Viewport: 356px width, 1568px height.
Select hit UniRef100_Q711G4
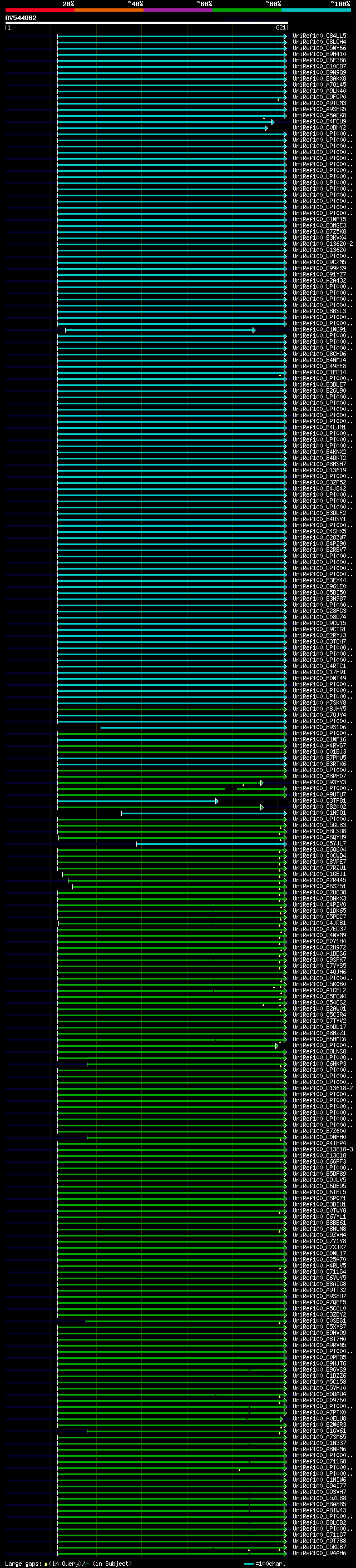click(x=319, y=1271)
